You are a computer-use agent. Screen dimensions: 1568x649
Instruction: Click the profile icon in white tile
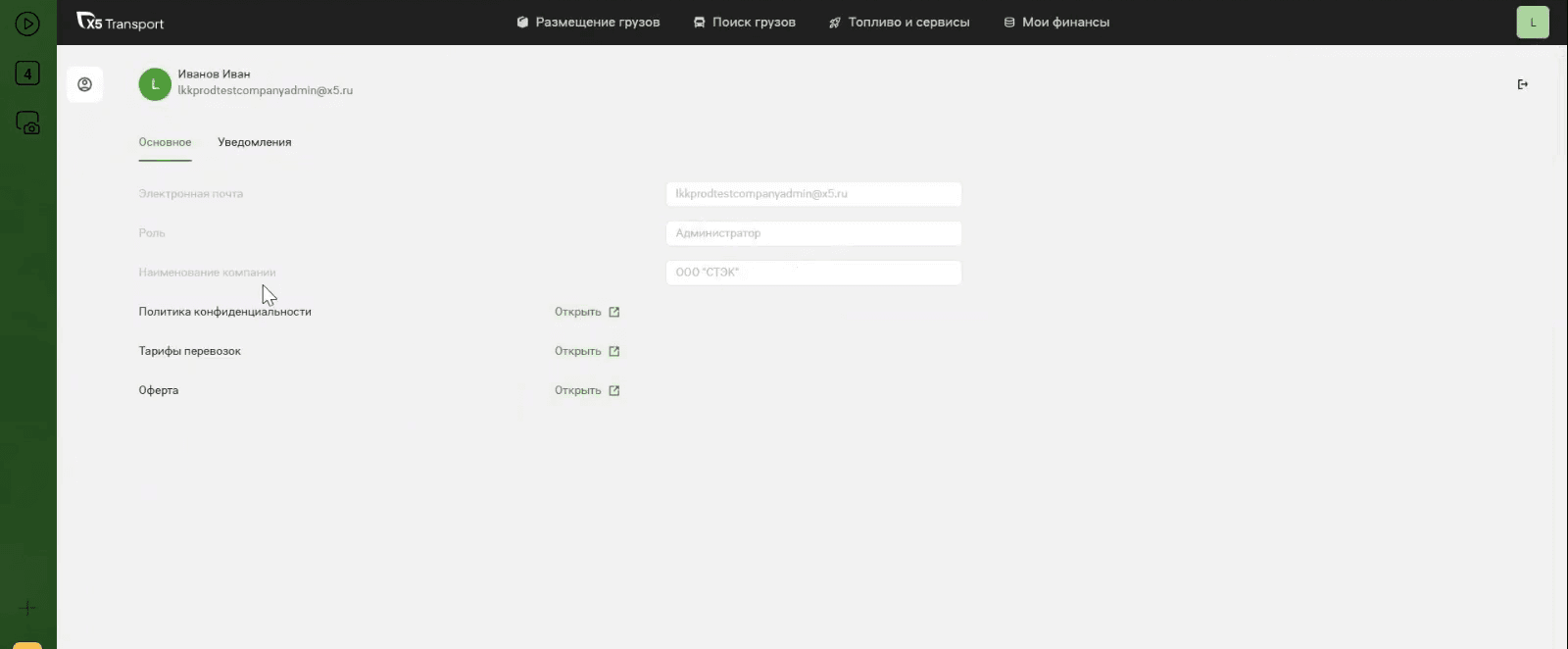point(85,84)
